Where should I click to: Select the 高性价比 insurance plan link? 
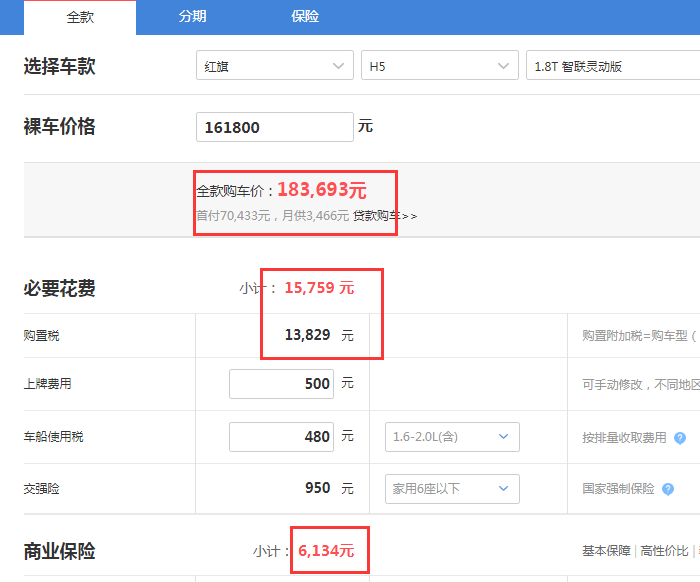664,551
